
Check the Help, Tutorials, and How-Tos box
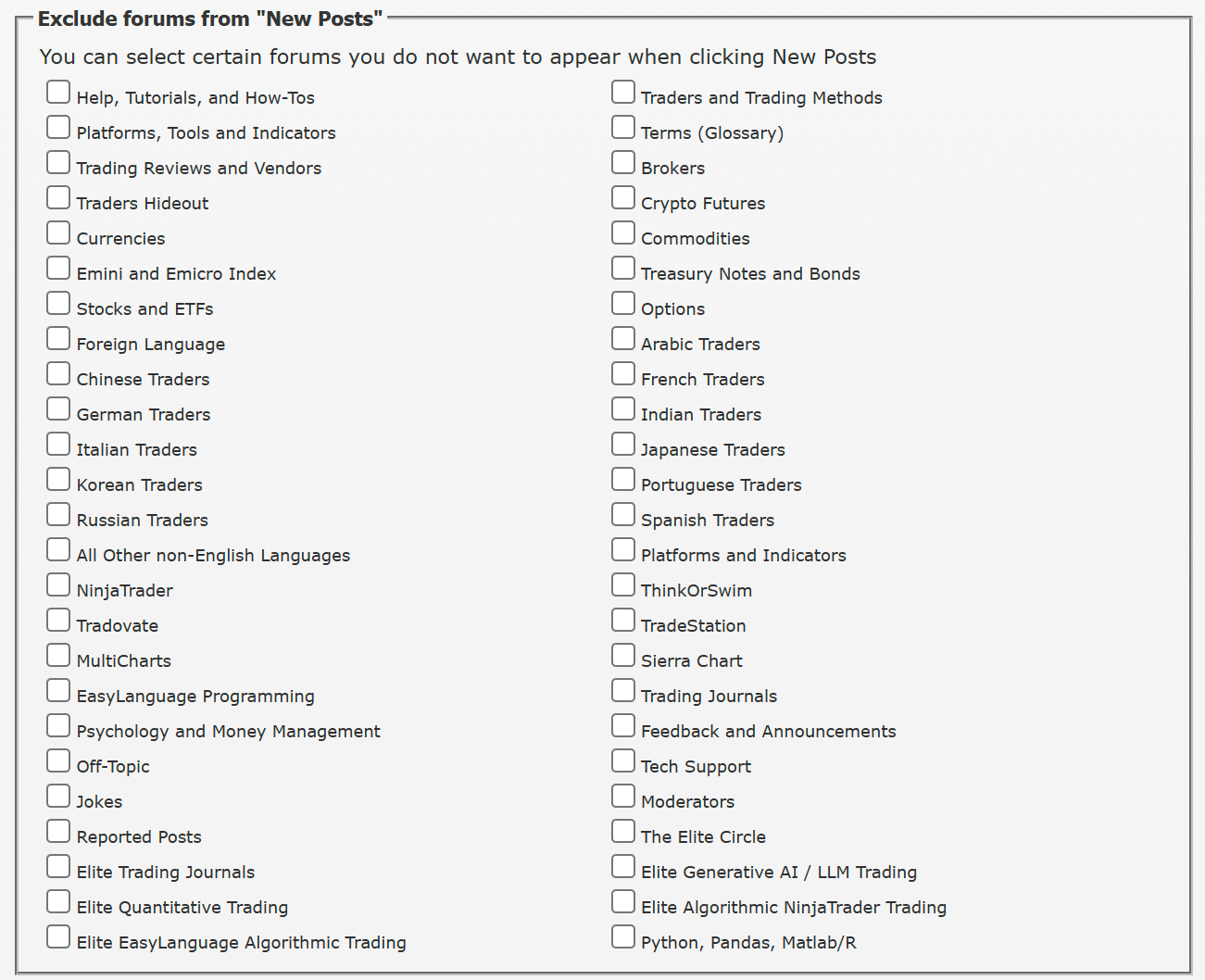tap(58, 92)
